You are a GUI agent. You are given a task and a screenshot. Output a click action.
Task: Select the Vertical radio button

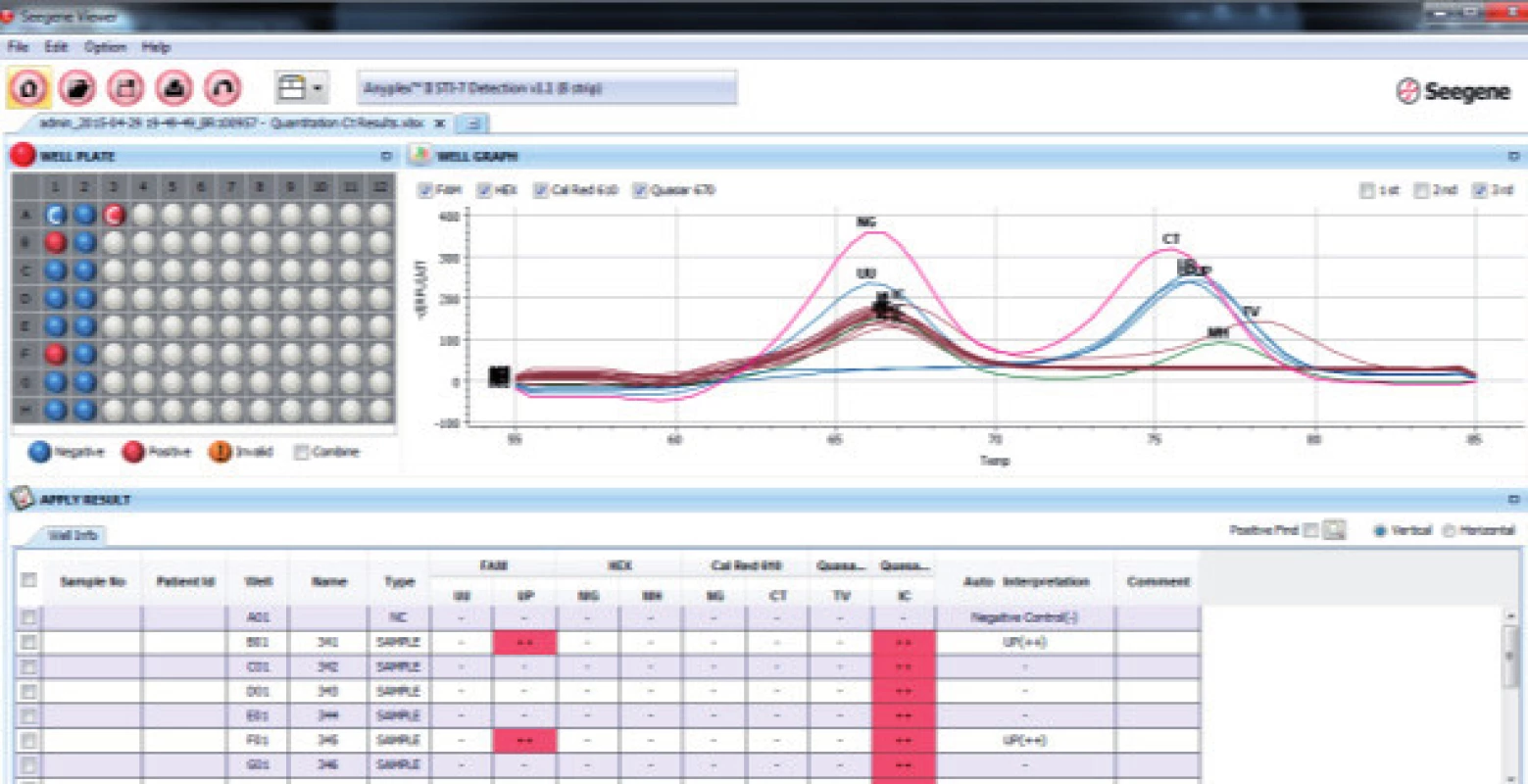point(1380,530)
